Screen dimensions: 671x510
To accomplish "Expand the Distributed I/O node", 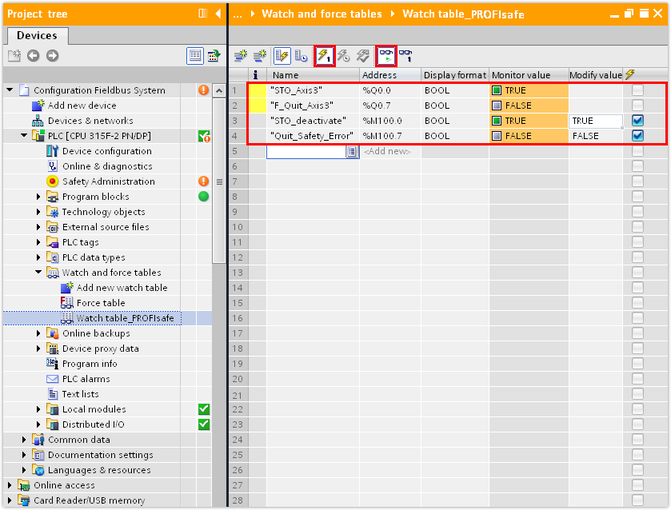I will [x=39, y=424].
